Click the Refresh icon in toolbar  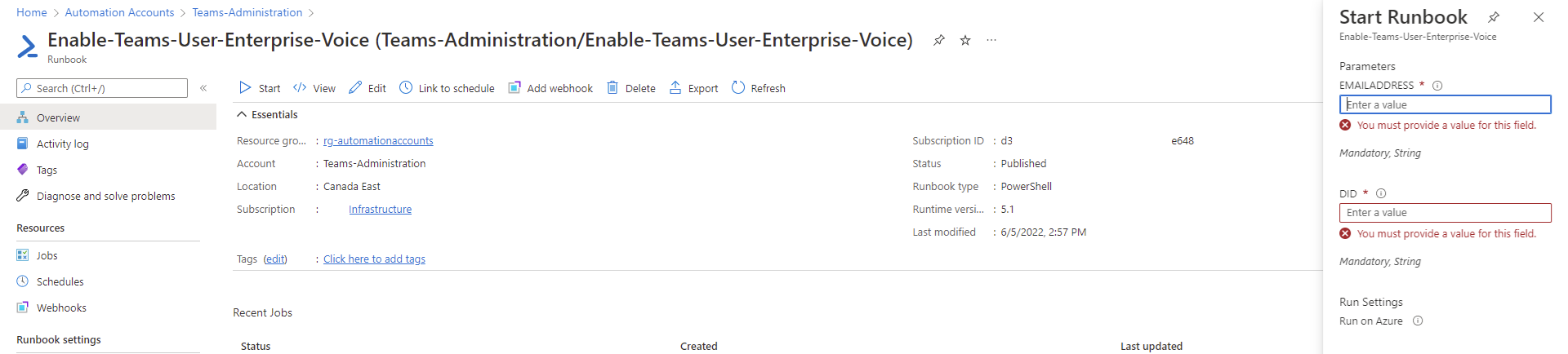(738, 88)
